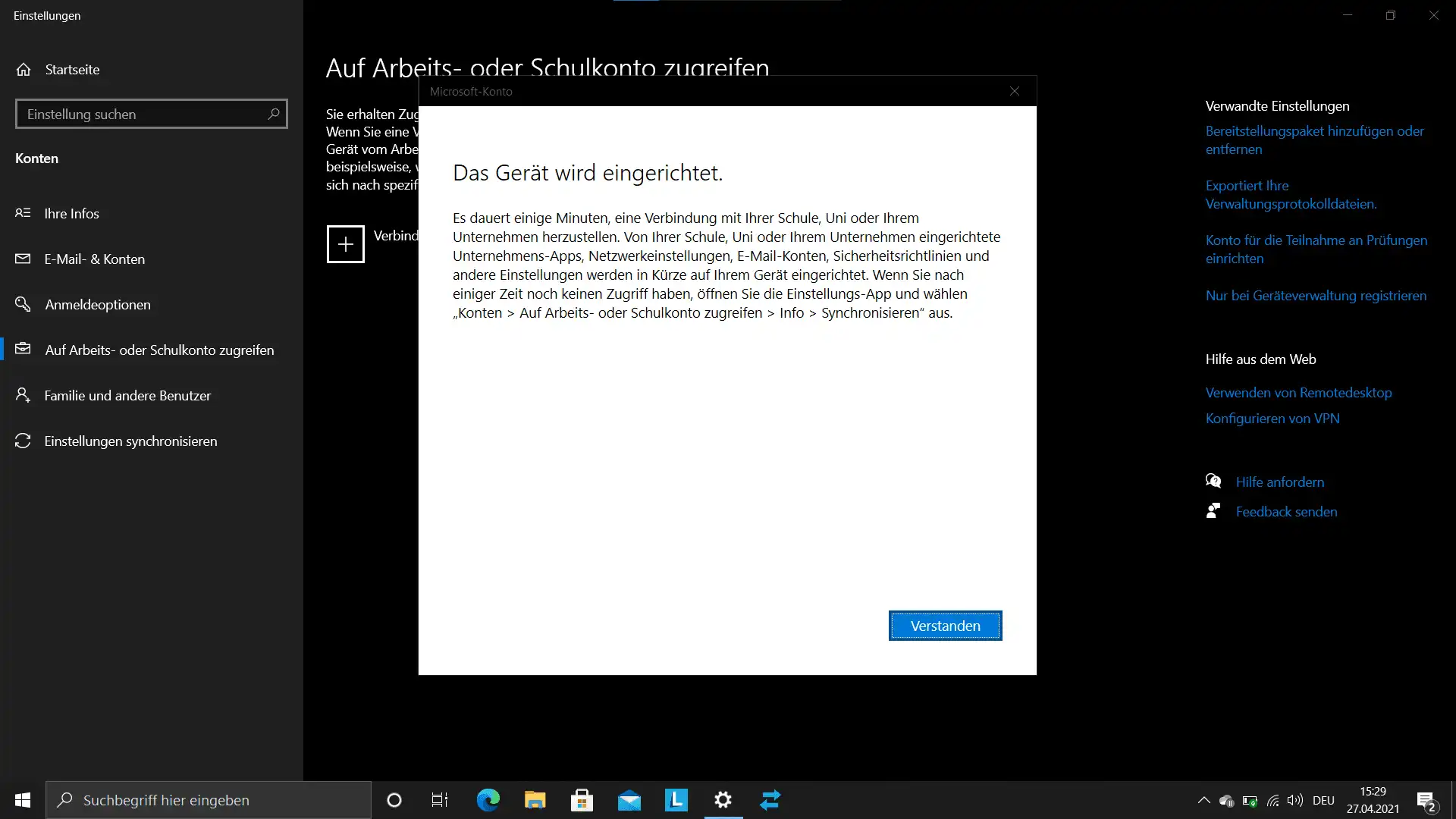Click the briefcase icon for Arbeits- oder Schulkonto

(23, 349)
